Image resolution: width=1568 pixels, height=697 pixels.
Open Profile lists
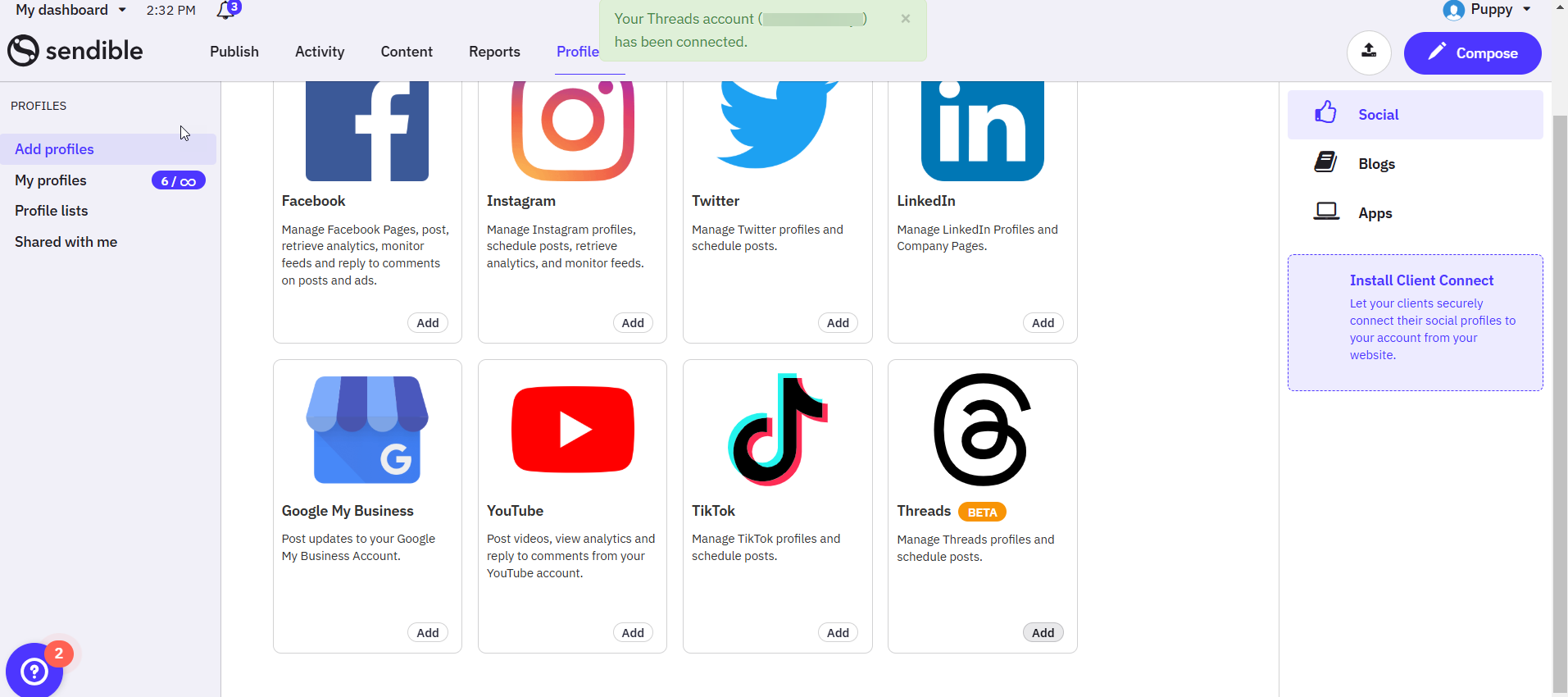[51, 211]
